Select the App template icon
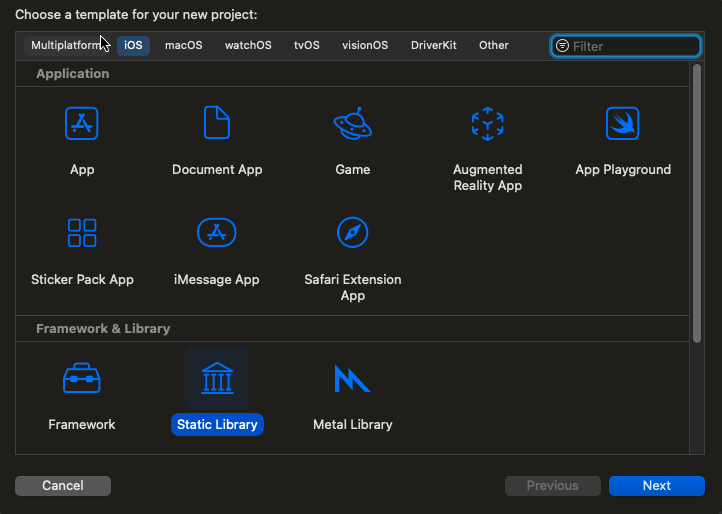The image size is (722, 514). (82, 123)
